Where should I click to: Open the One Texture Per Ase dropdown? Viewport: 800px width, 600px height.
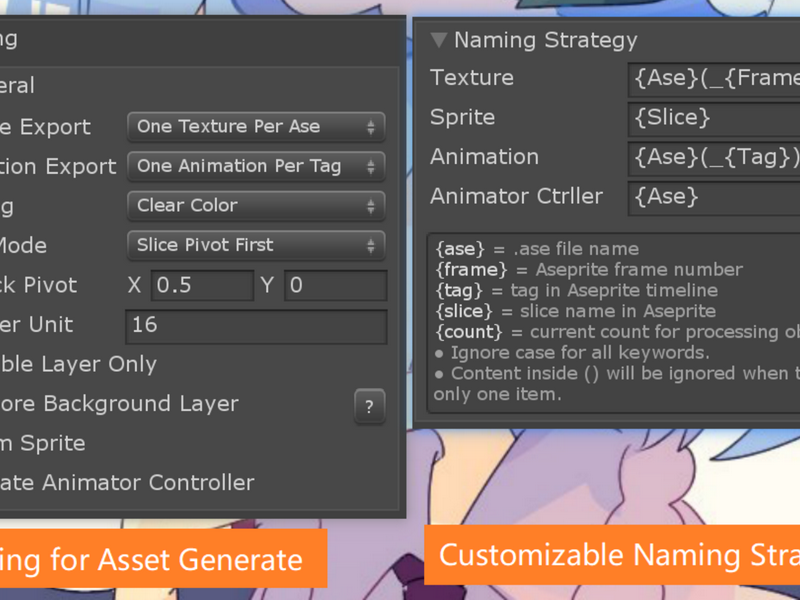(256, 127)
